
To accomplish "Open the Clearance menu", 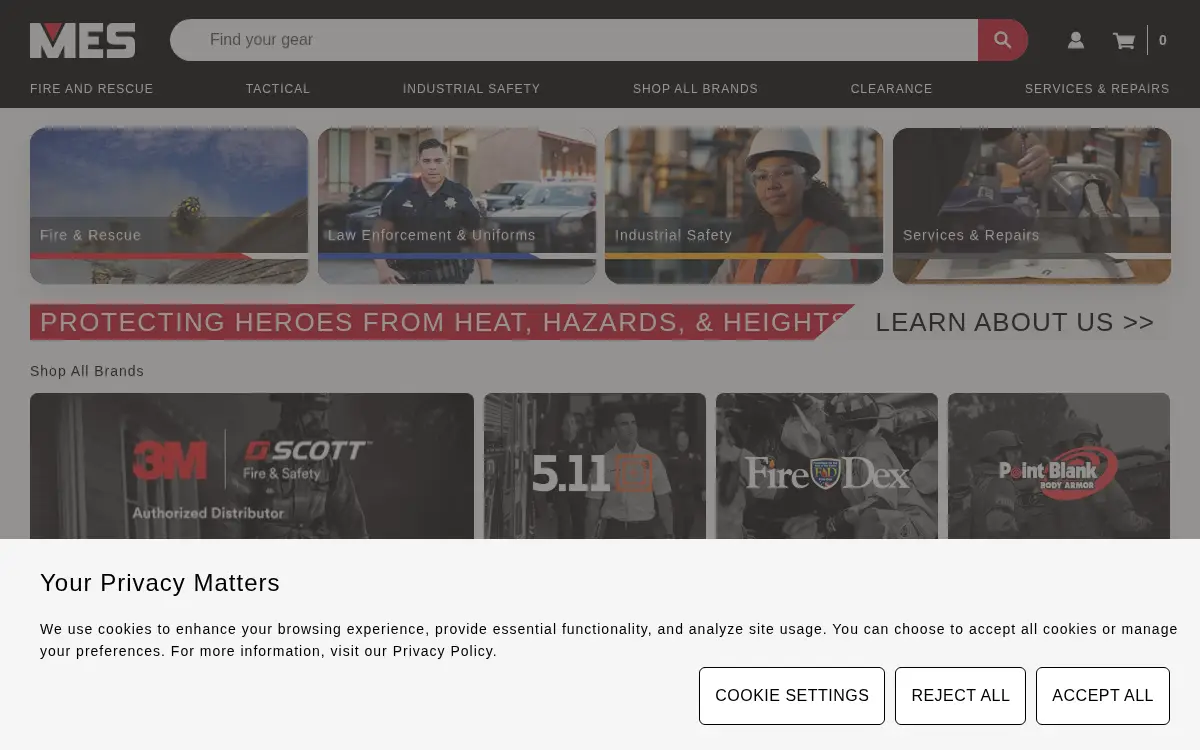I will [x=891, y=89].
